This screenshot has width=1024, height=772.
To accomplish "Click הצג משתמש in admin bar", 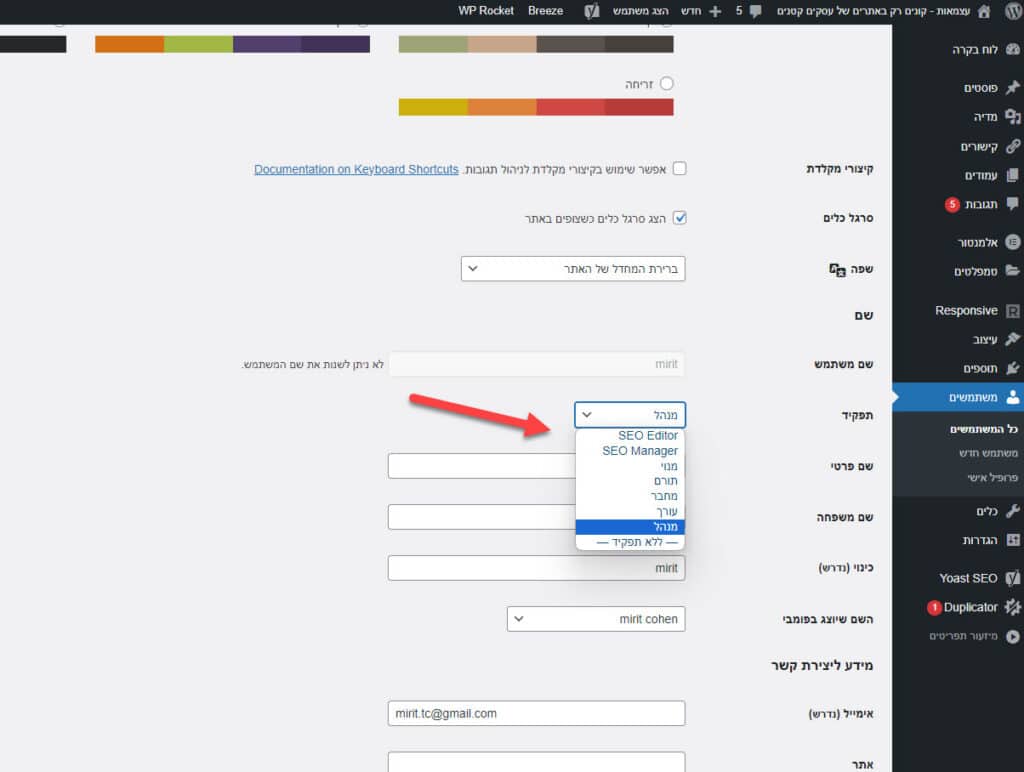I will pos(641,11).
